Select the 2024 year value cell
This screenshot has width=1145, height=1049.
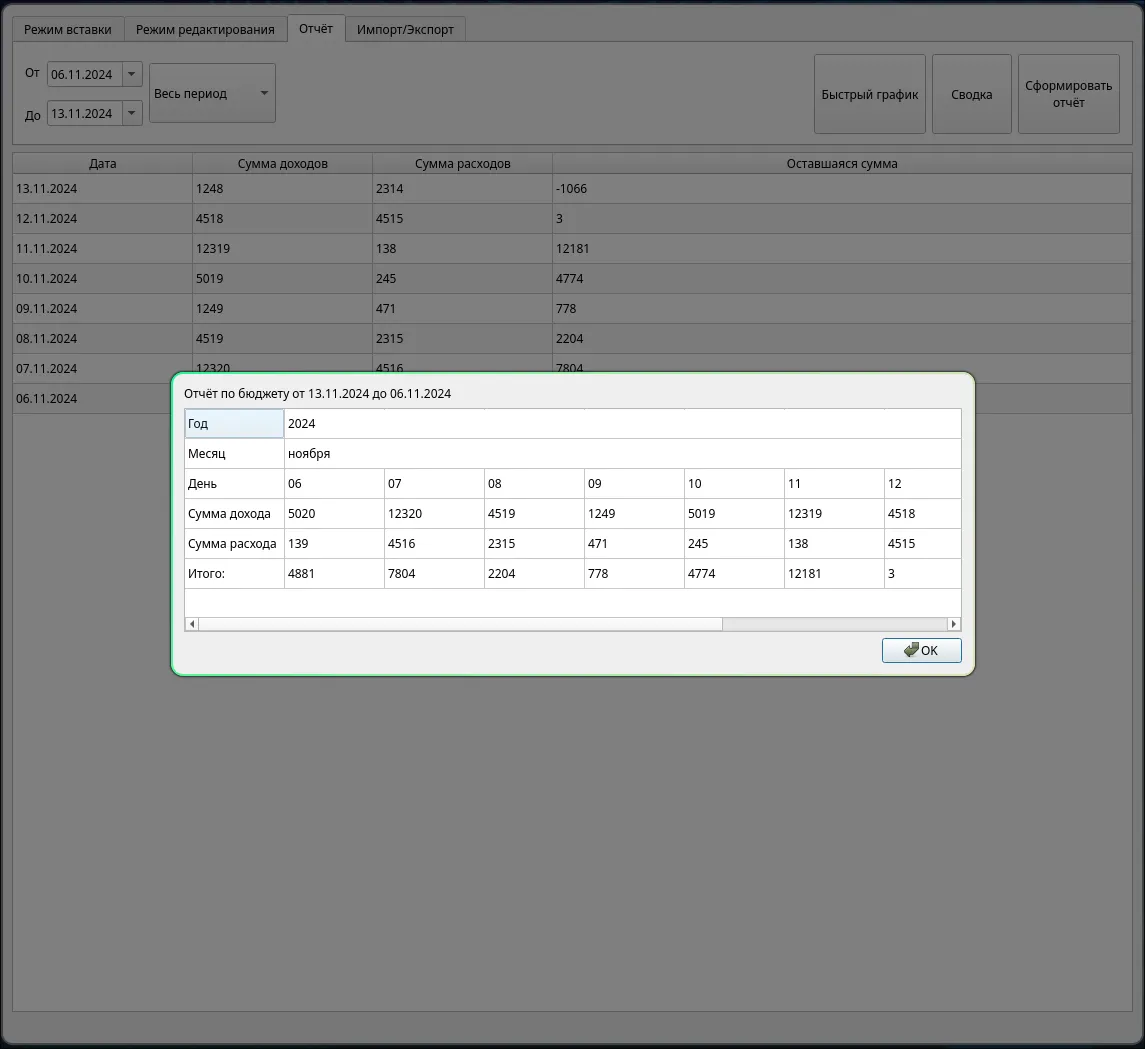(620, 424)
